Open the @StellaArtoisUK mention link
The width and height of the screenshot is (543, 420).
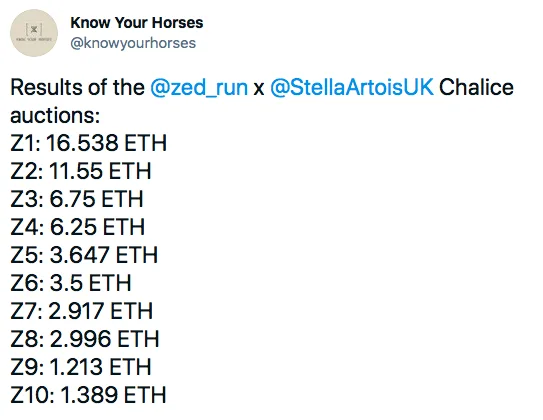coord(351,87)
